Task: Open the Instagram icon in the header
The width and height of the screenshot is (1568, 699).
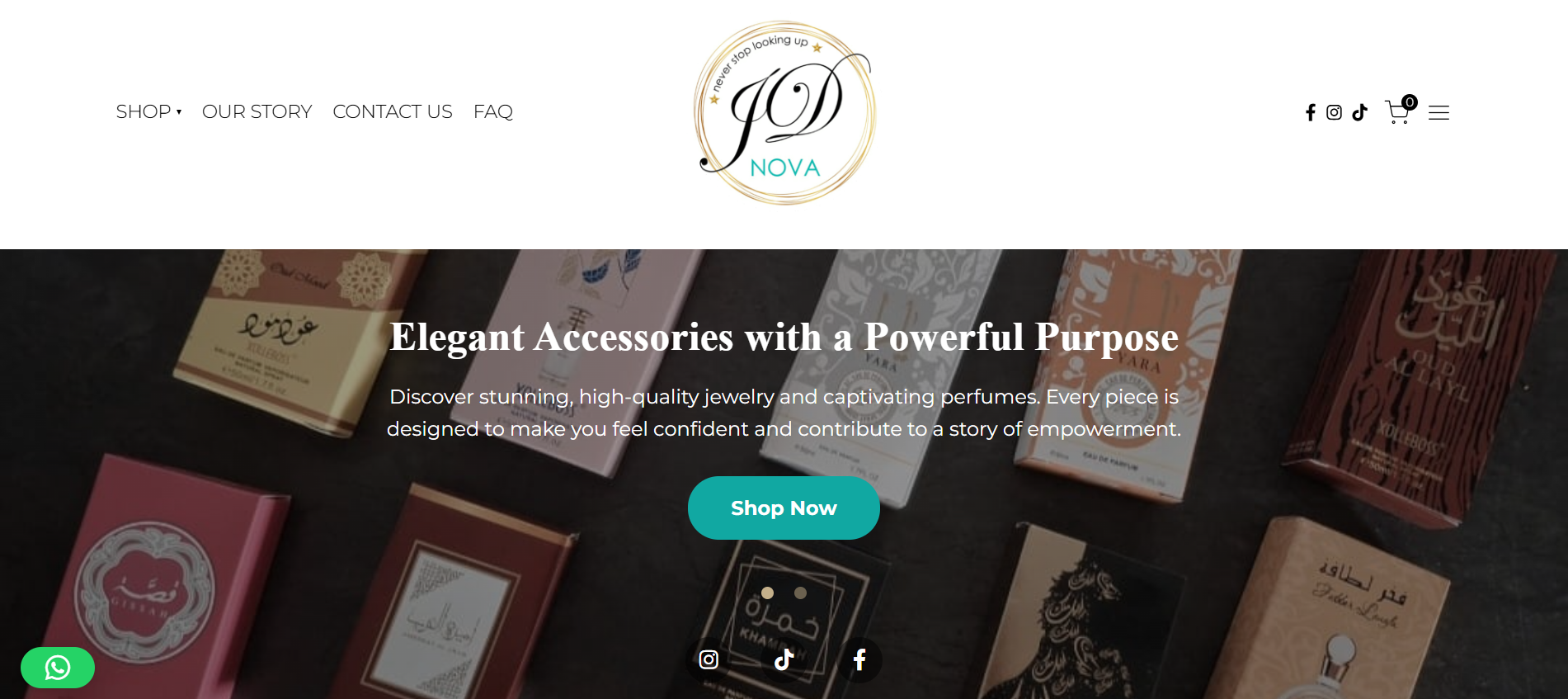Action: tap(1334, 112)
